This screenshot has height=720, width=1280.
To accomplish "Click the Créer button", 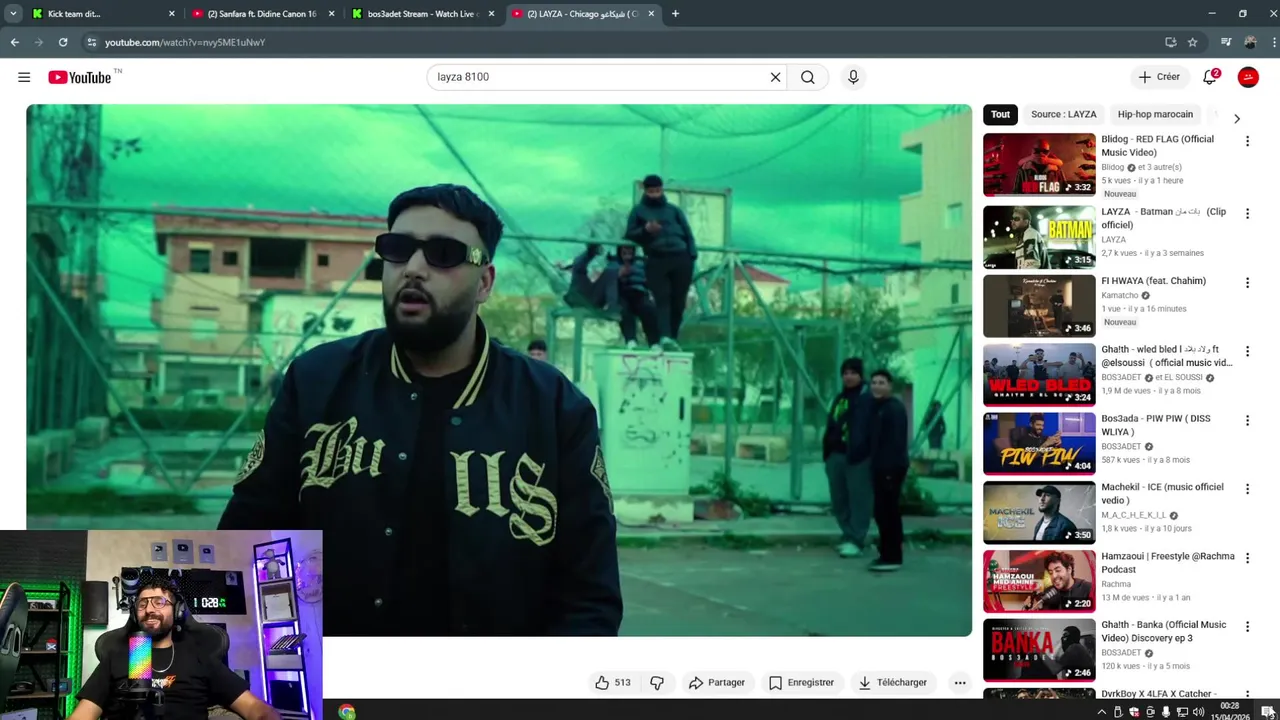I will tap(1159, 77).
